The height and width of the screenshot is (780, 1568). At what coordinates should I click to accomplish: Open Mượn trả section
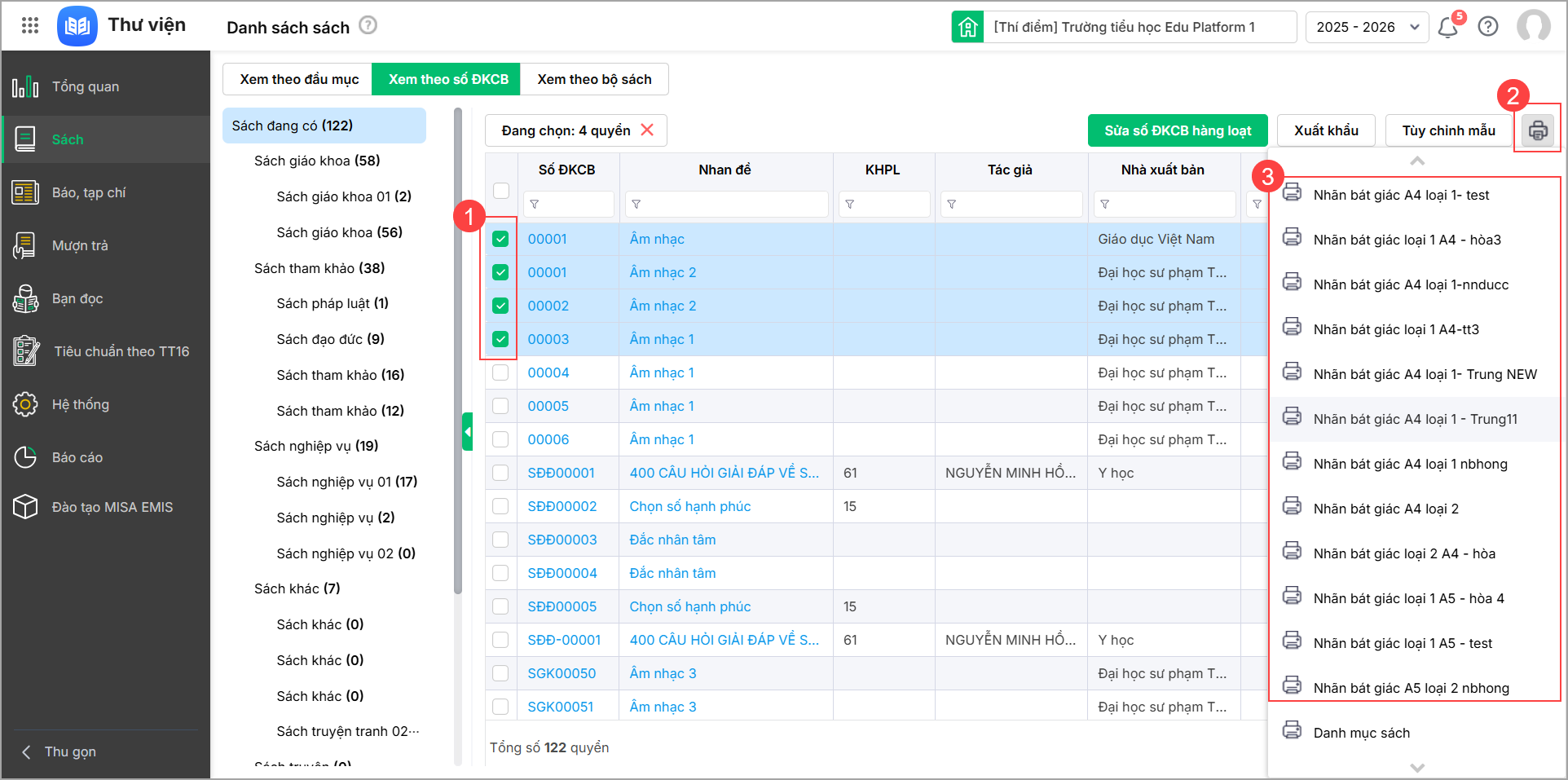click(106, 245)
